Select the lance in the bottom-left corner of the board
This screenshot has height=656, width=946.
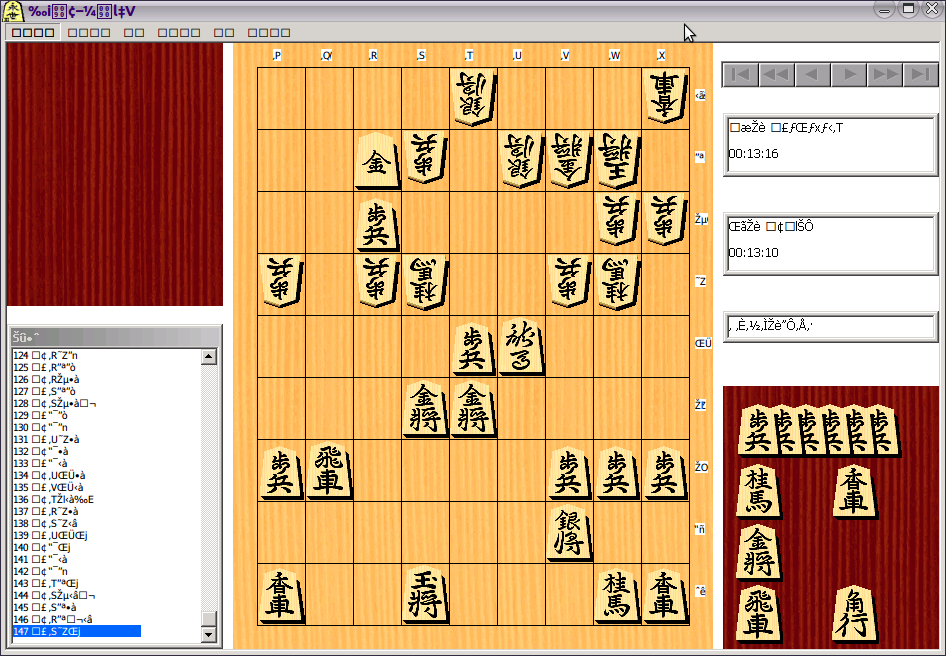click(281, 595)
